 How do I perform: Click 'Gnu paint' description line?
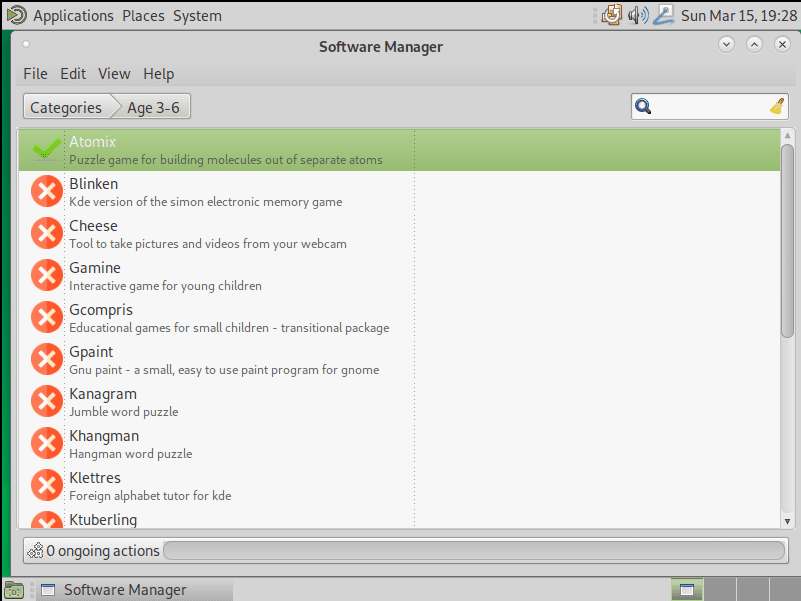tap(224, 370)
